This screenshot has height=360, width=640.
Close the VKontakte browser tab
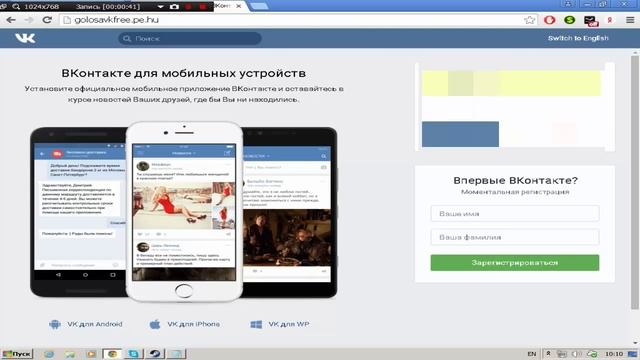pos(238,6)
